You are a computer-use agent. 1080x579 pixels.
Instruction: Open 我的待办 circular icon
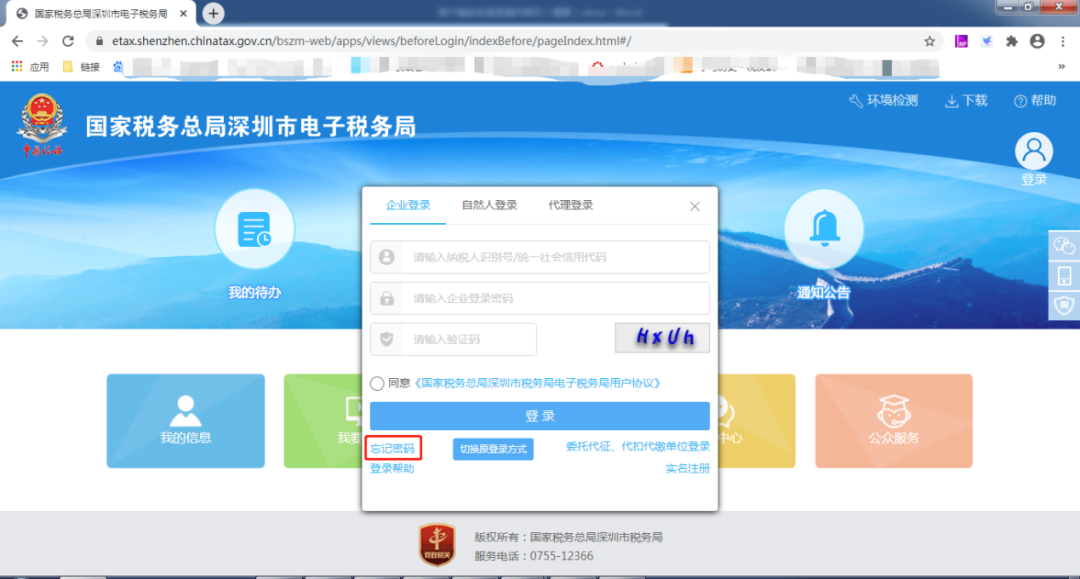(x=254, y=229)
